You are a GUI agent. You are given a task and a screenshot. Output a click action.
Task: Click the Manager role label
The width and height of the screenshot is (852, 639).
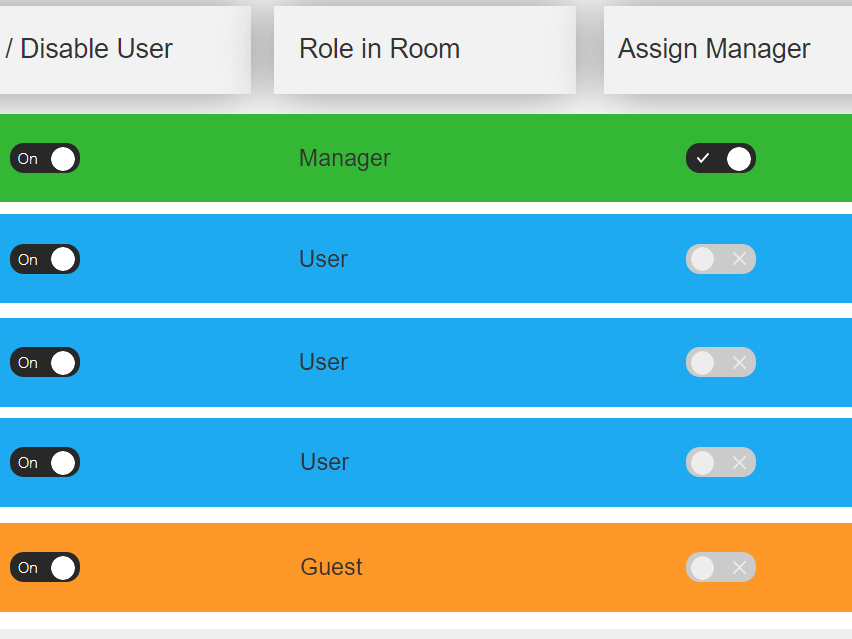[344, 158]
